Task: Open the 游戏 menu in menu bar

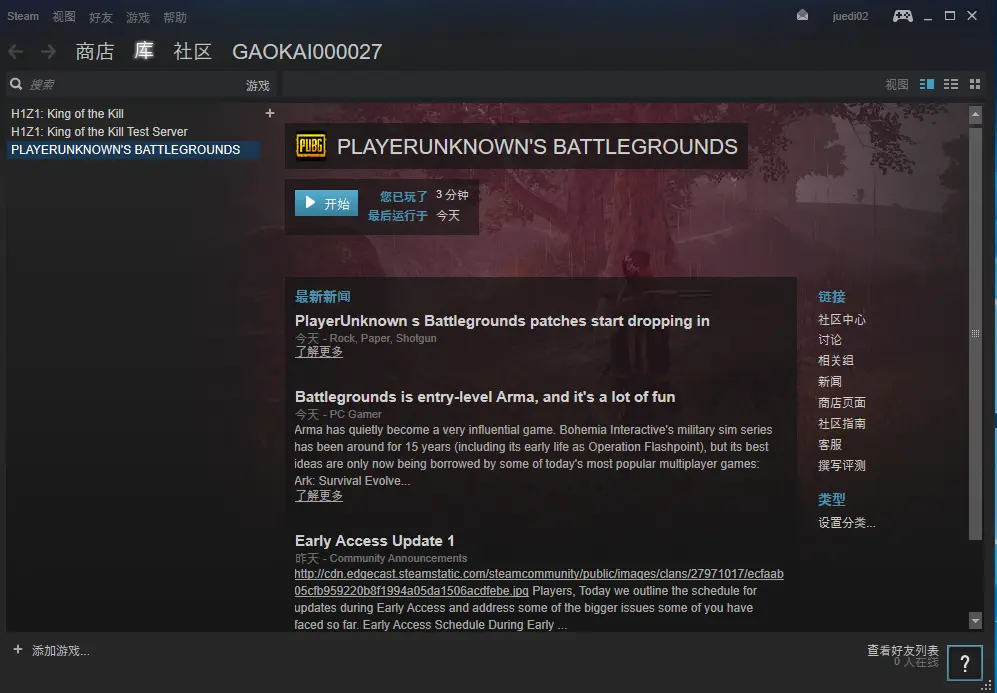Action: 137,17
